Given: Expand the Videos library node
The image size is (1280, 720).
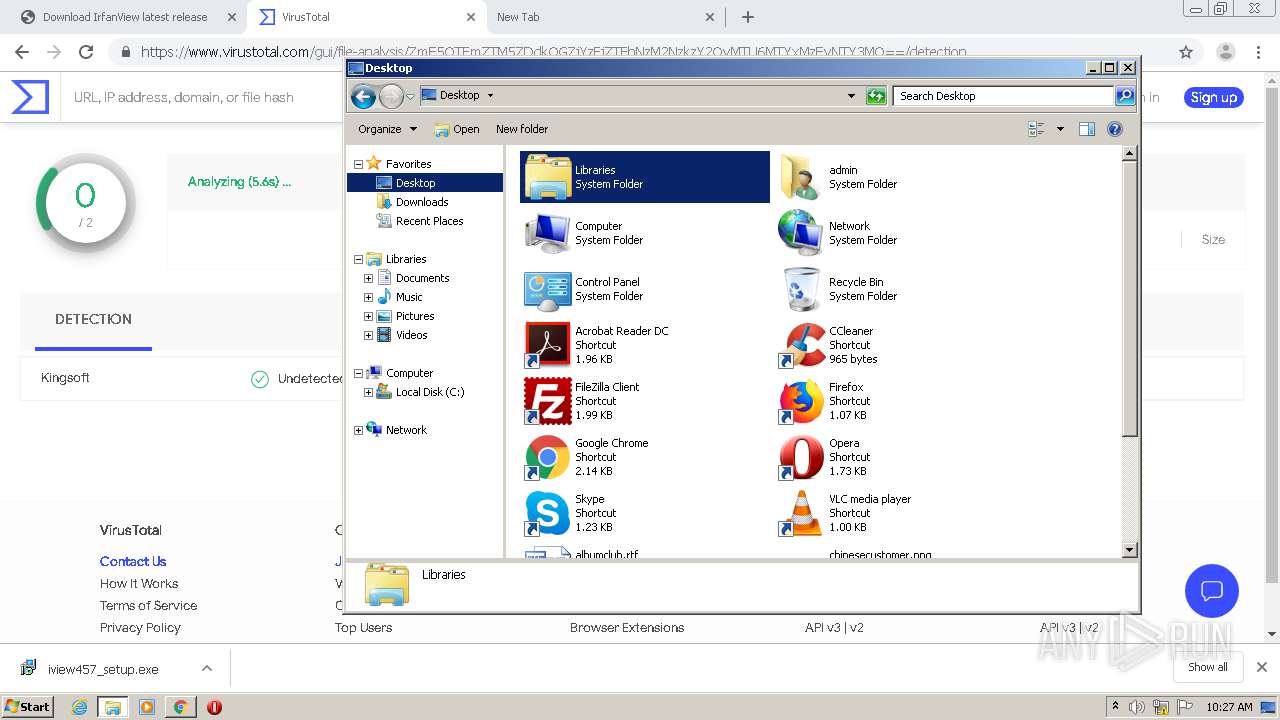Looking at the screenshot, I should click(368, 335).
